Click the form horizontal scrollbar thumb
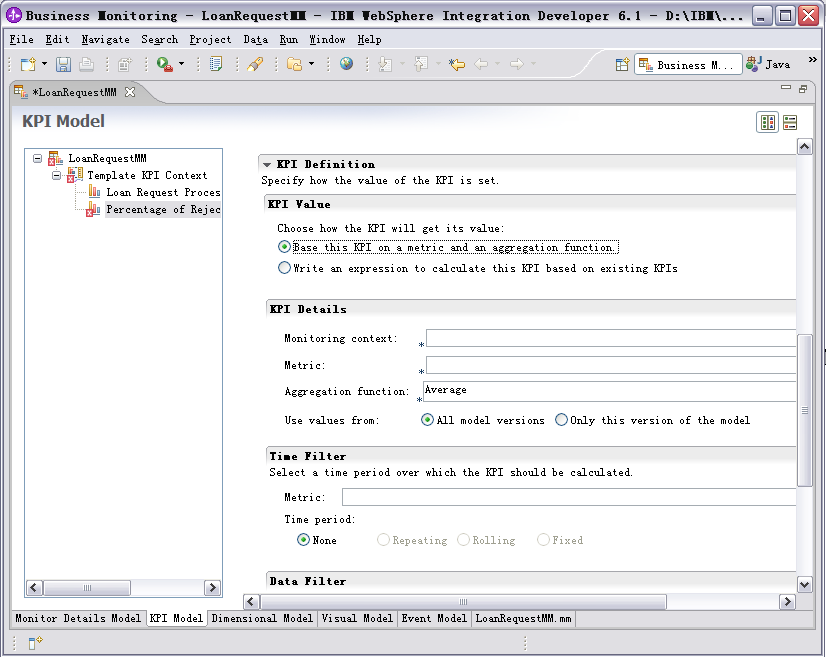 click(x=464, y=602)
